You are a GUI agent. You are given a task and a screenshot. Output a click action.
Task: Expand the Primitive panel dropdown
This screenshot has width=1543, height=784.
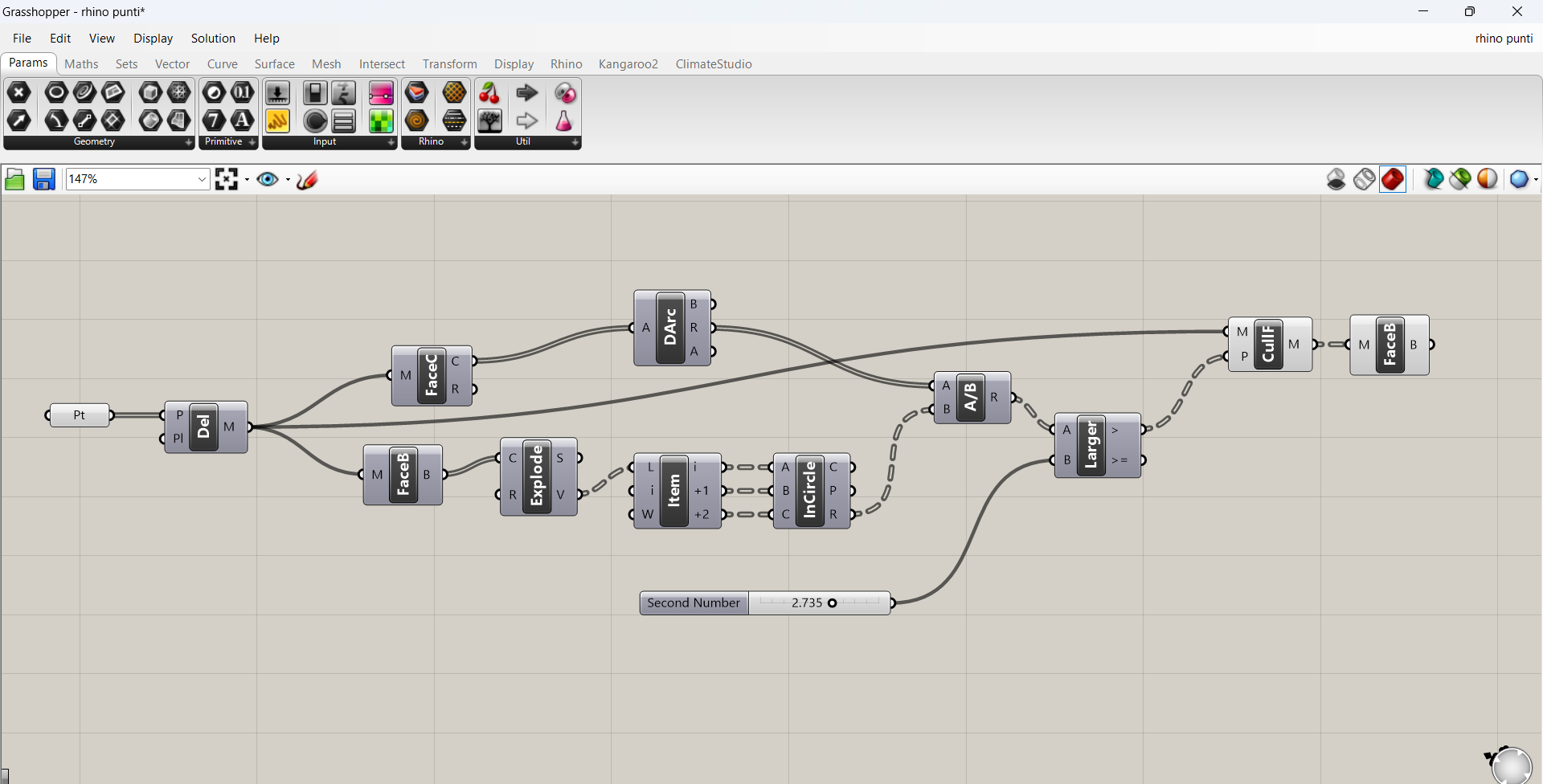pyautogui.click(x=252, y=142)
